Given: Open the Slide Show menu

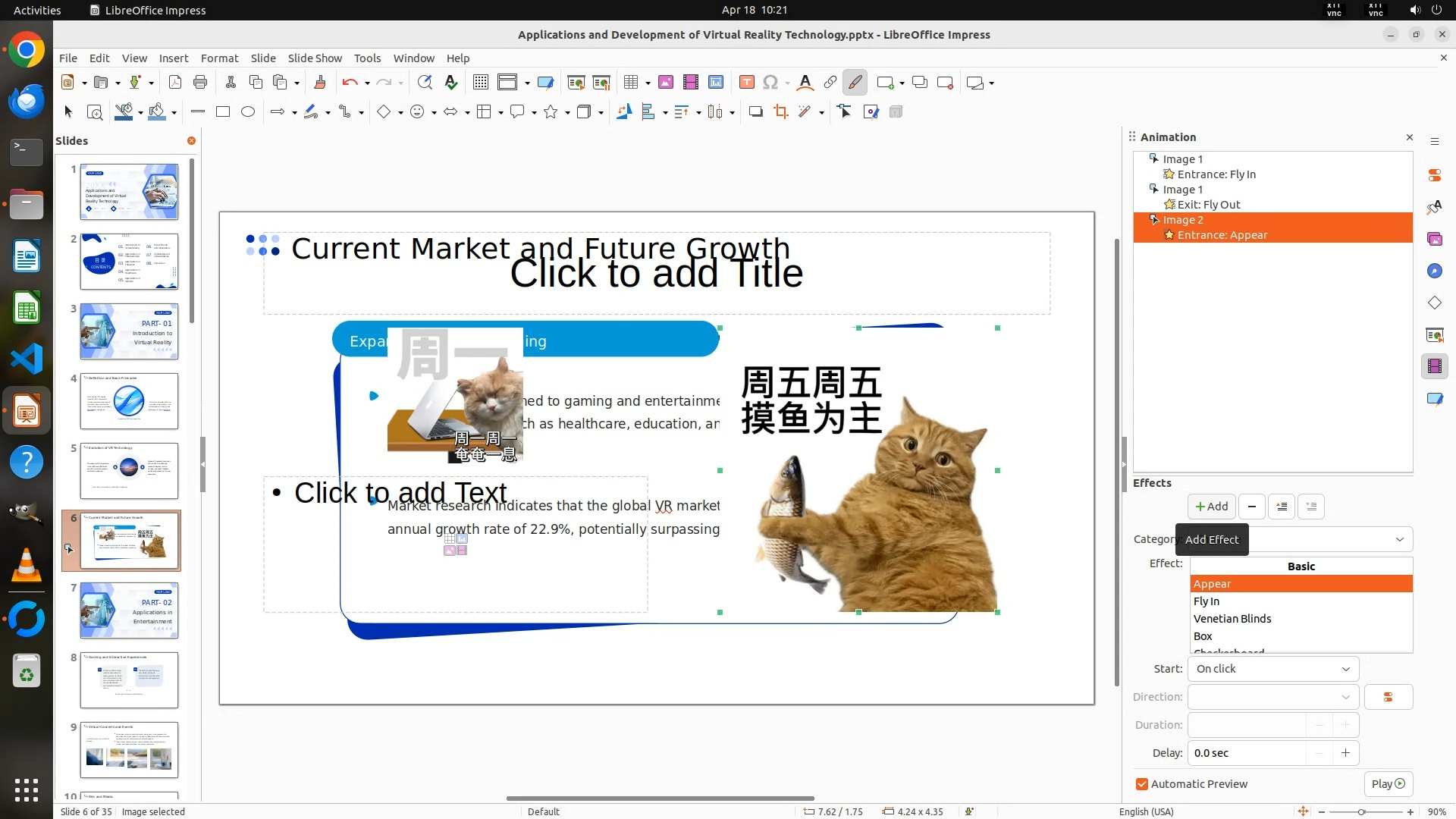Looking at the screenshot, I should tap(314, 58).
